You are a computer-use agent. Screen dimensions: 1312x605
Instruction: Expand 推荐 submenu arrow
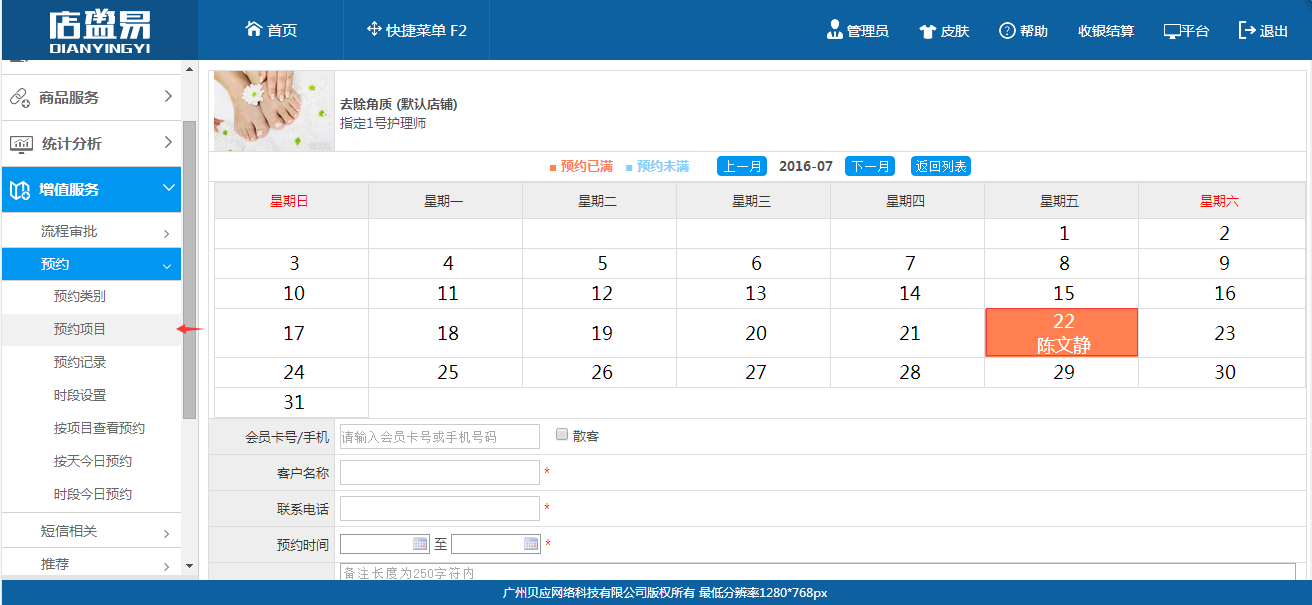pos(167,567)
